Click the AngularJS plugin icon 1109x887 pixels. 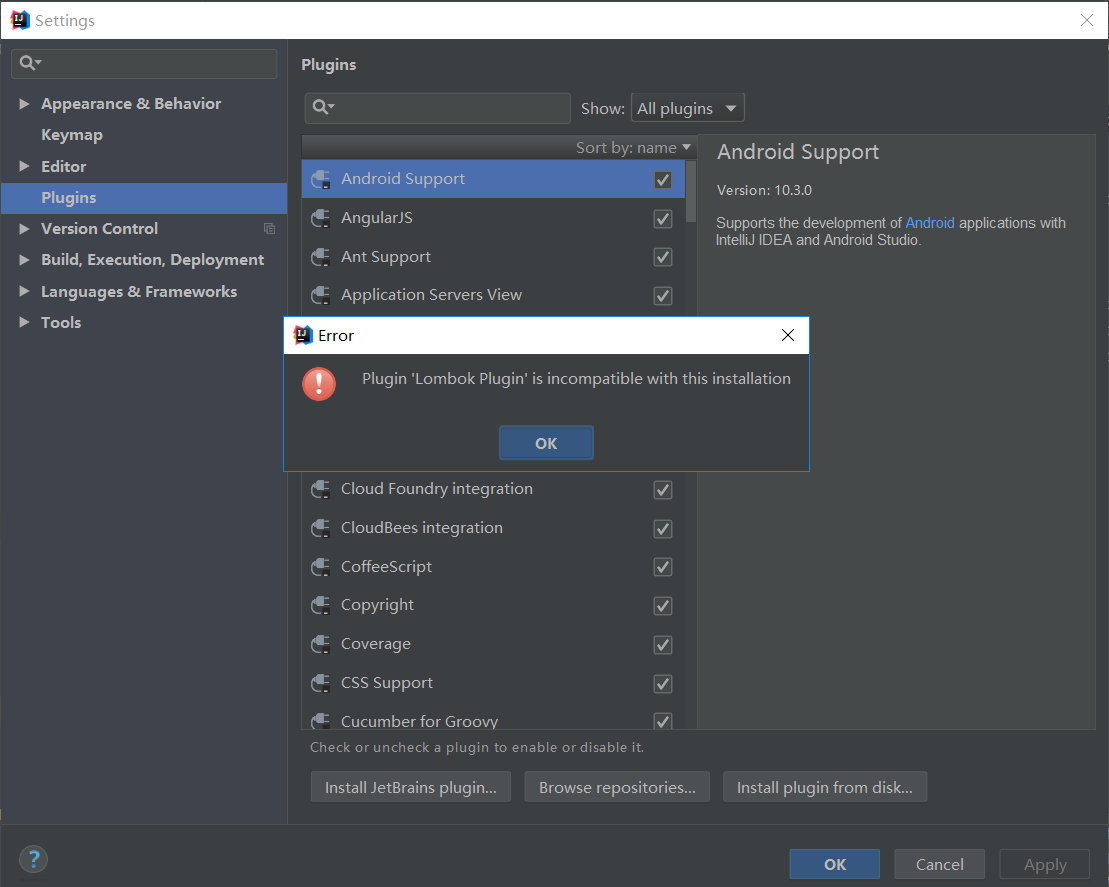(x=320, y=218)
